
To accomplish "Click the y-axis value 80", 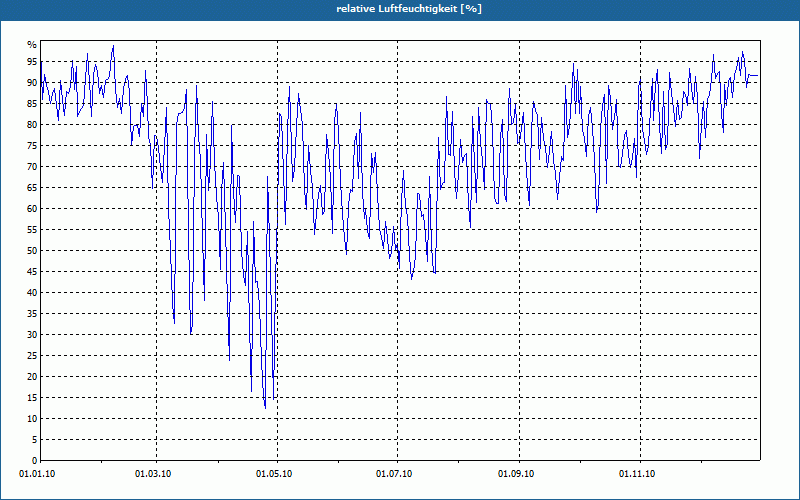I will coord(32,124).
